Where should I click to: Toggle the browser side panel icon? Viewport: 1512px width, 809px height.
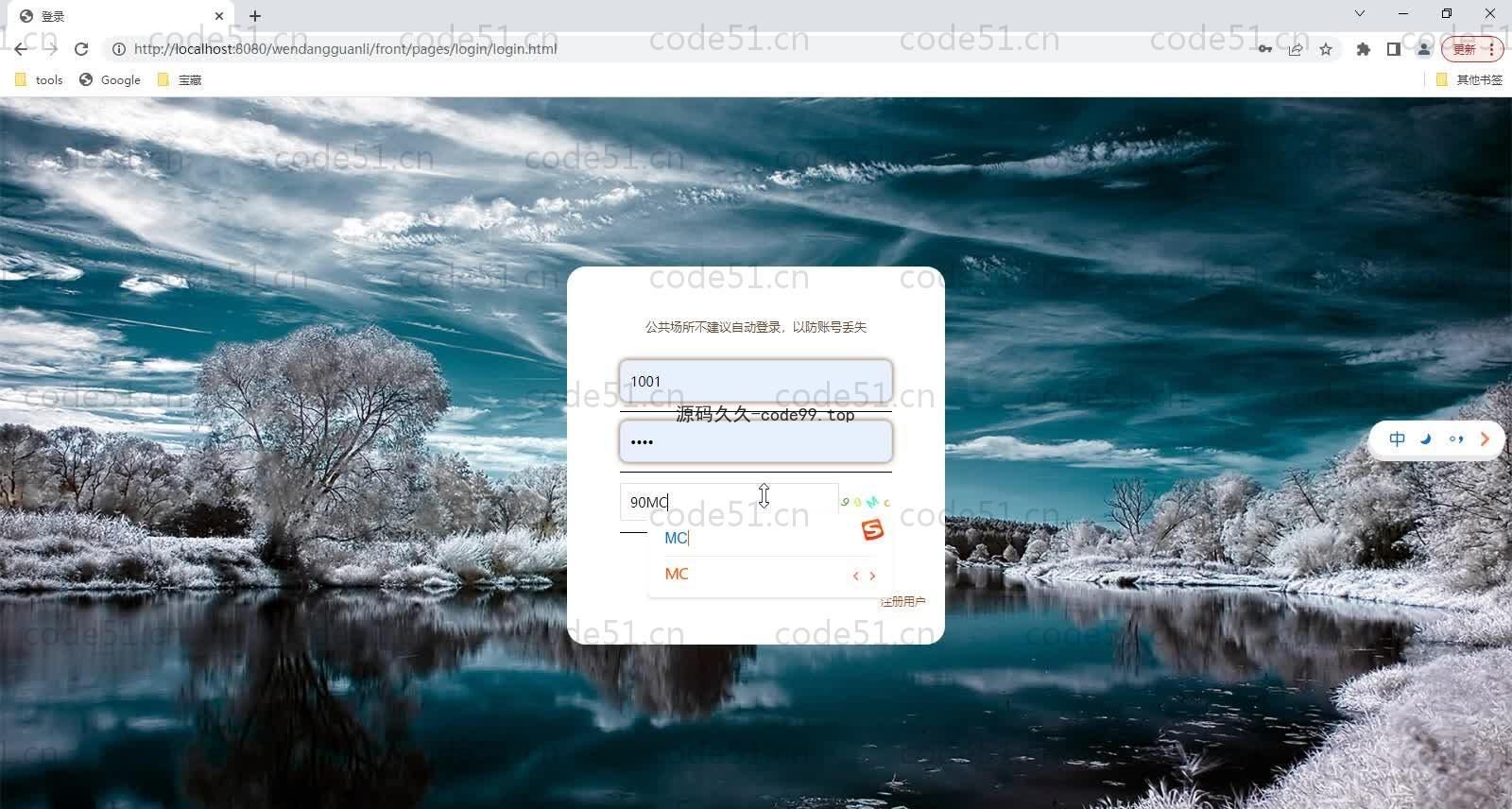click(x=1393, y=49)
